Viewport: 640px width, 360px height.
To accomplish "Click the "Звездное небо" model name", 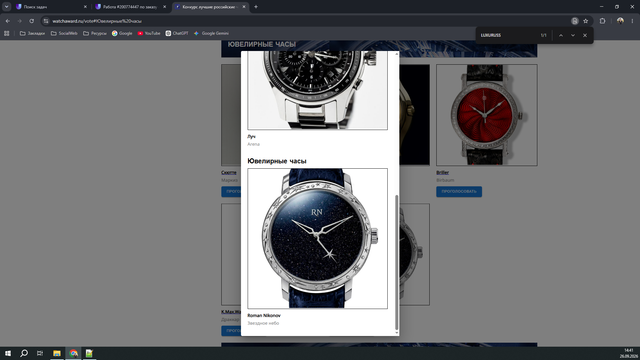I will 263,323.
